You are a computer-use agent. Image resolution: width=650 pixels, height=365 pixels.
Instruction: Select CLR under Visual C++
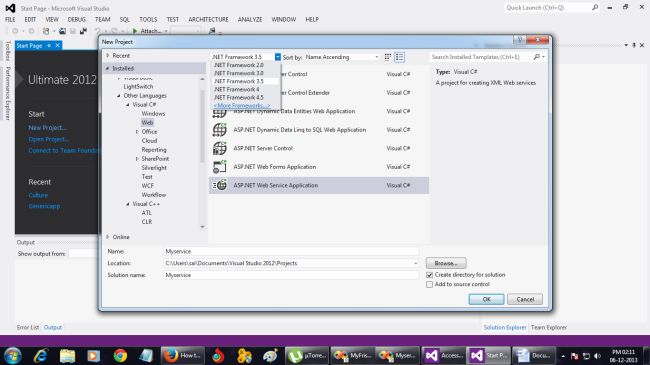(147, 222)
